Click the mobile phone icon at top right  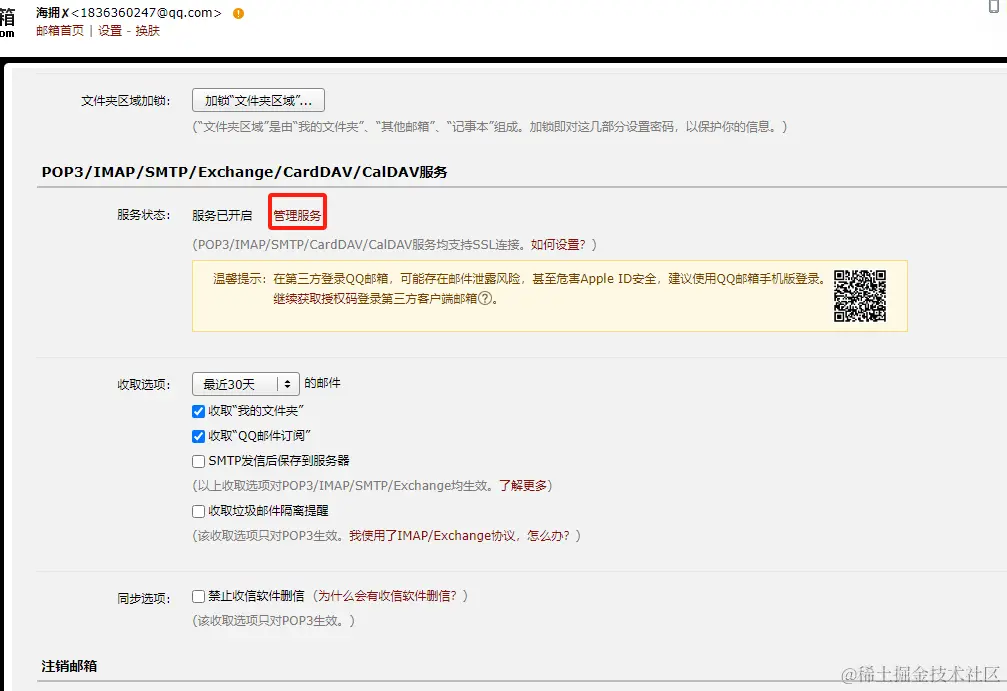pos(994,6)
